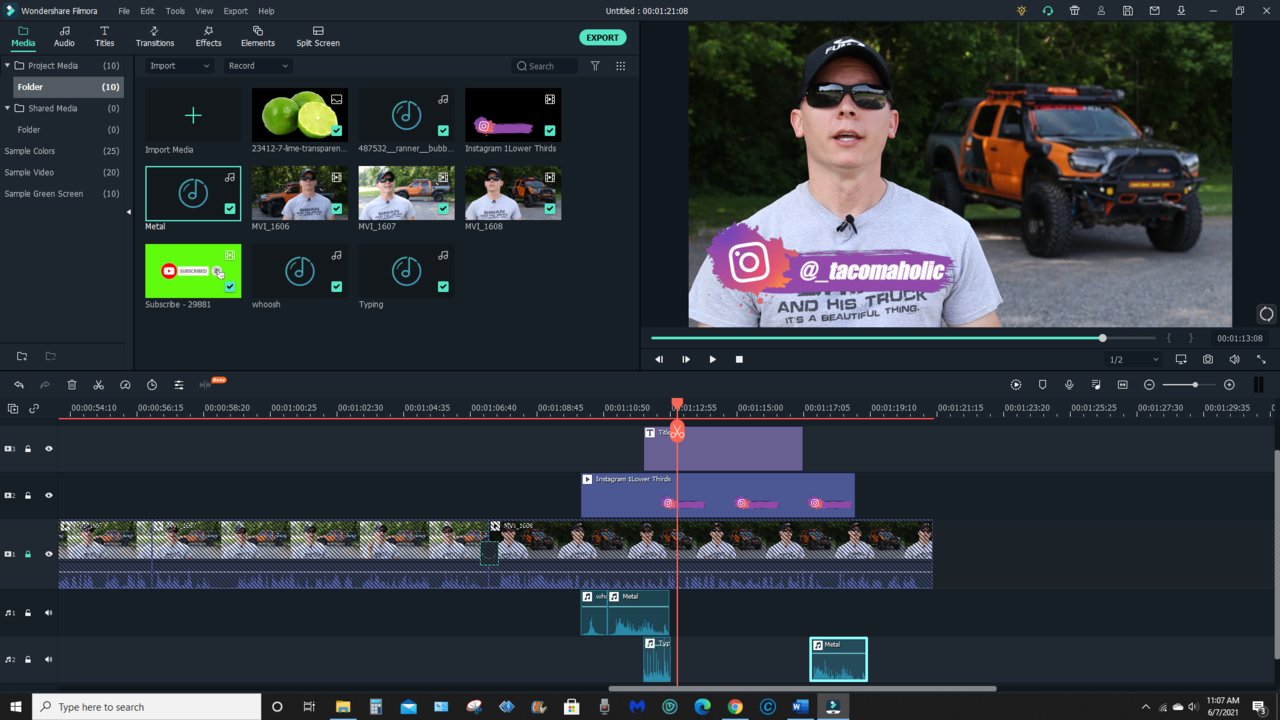Switch to the Transitions tab

[155, 37]
